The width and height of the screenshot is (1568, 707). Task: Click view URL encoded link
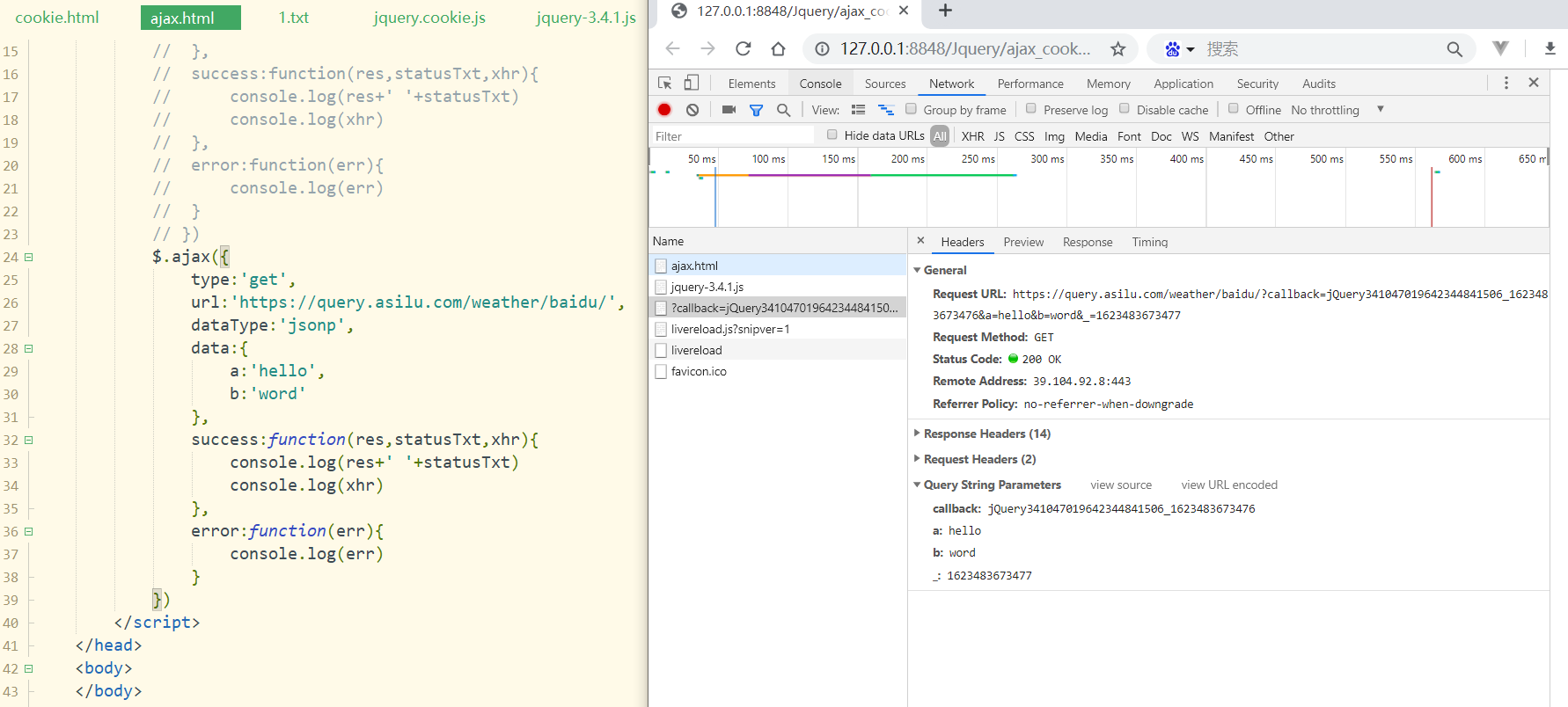[1229, 485]
